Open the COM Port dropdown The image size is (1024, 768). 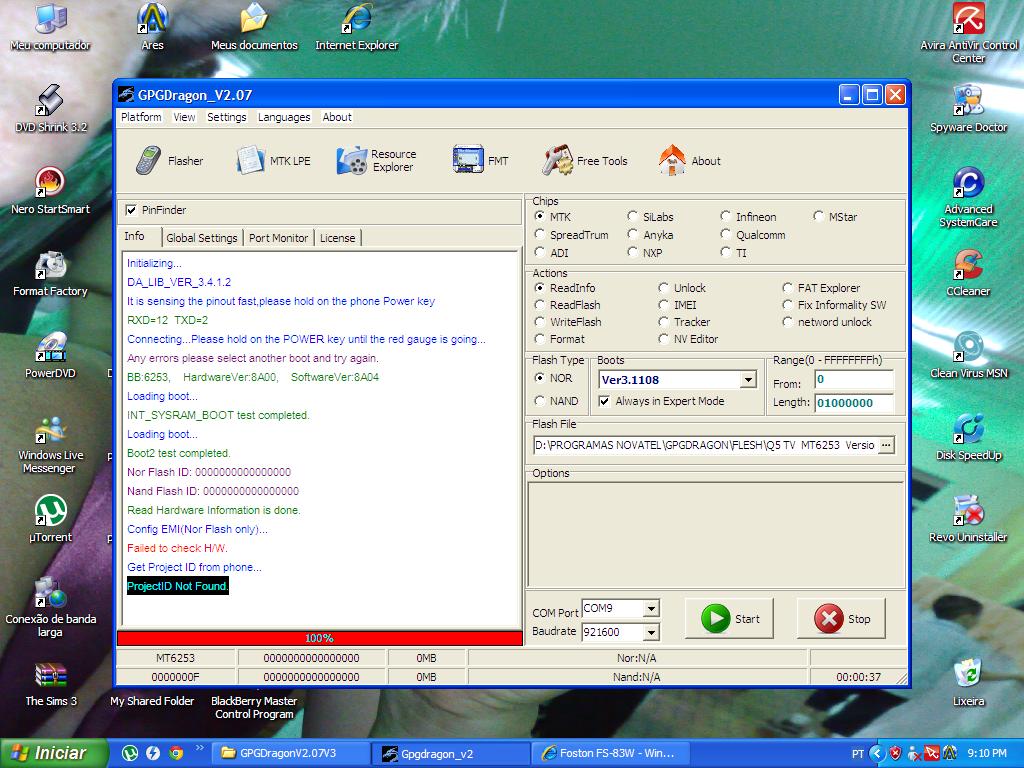point(650,609)
